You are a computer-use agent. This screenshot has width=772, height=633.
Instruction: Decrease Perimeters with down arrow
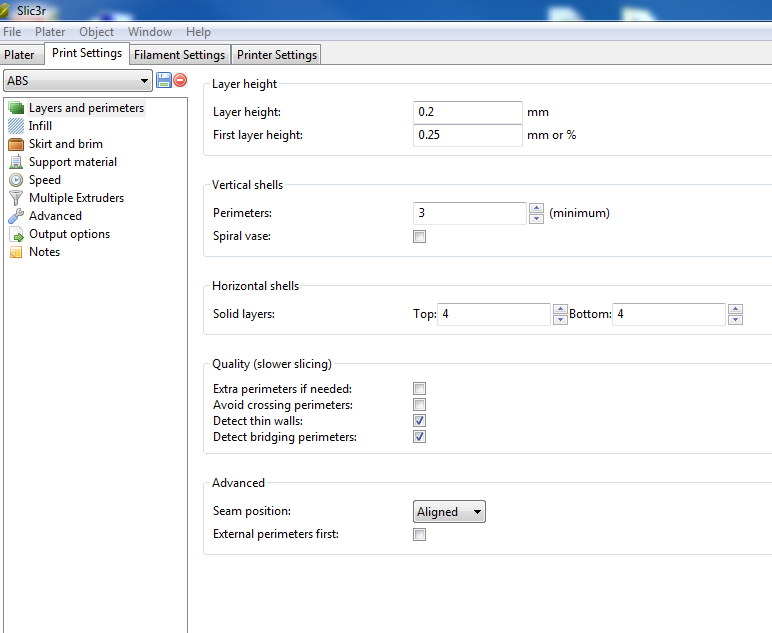[536, 219]
